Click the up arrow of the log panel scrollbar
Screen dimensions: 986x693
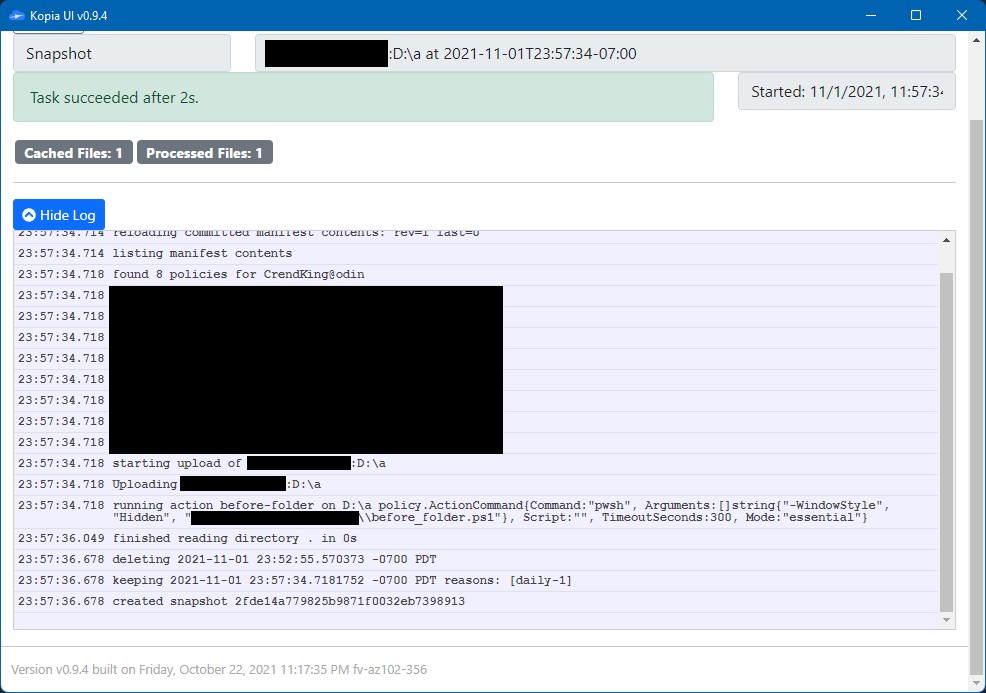(x=946, y=239)
